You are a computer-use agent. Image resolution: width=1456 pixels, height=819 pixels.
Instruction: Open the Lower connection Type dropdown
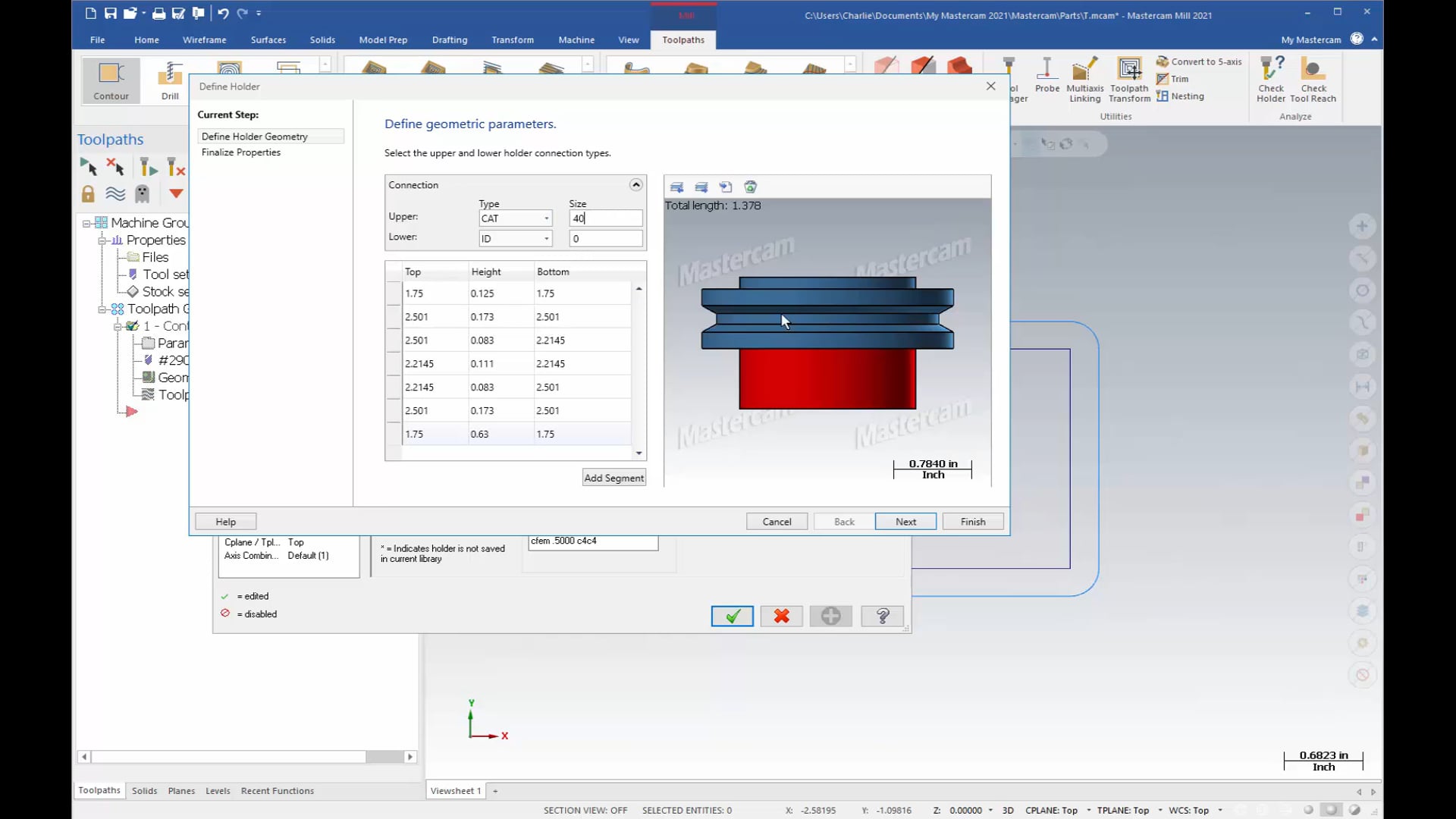516,239
